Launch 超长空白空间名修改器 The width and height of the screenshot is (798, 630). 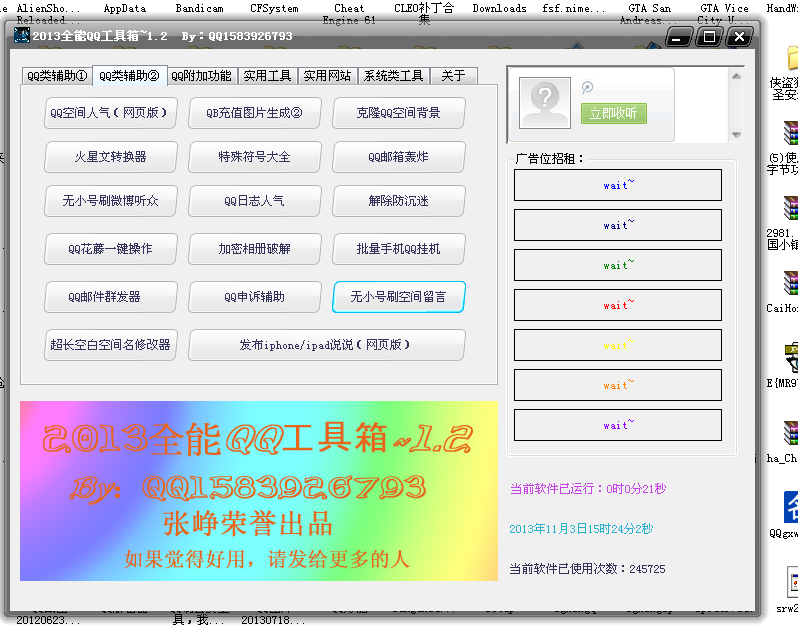pos(110,345)
